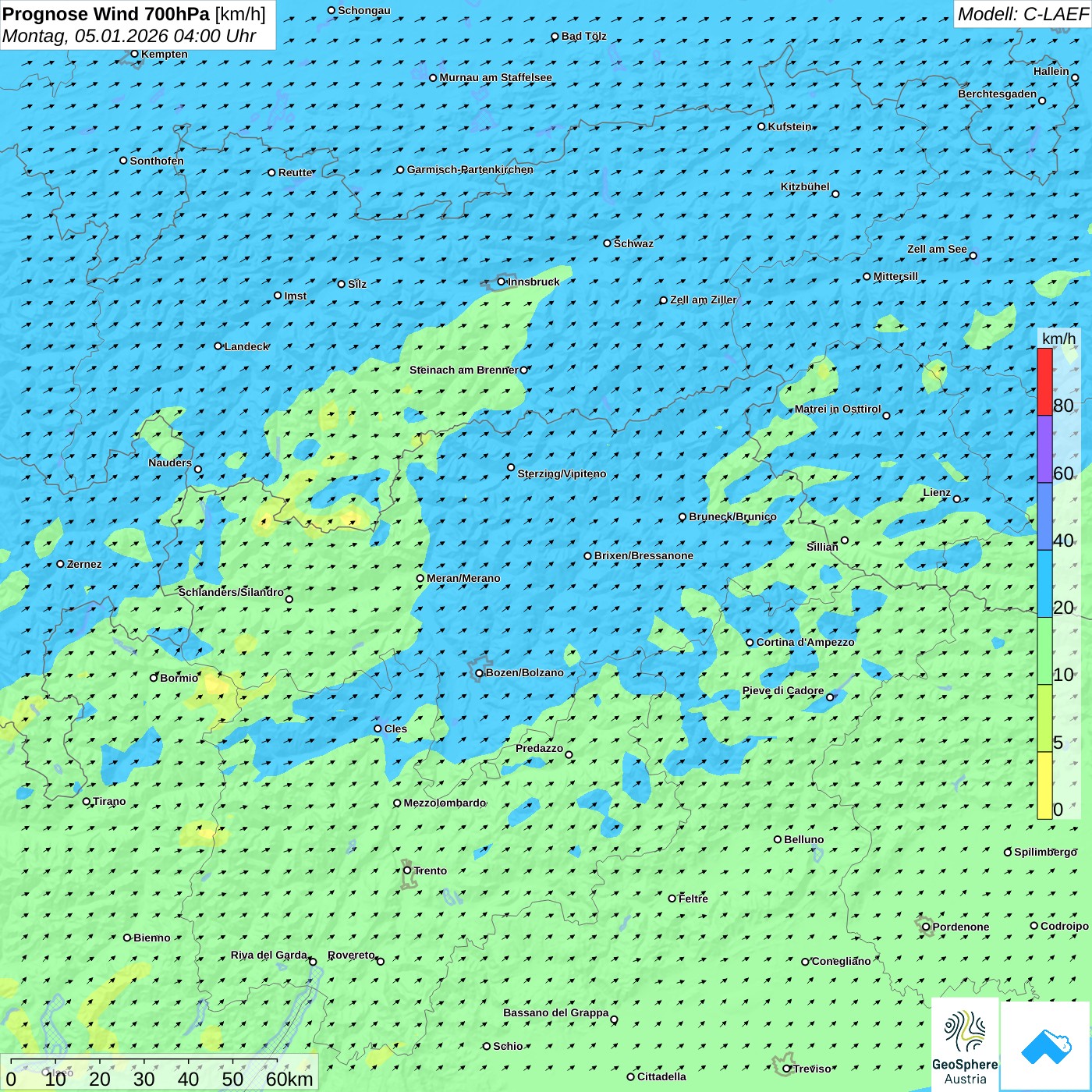Click the Meran/Merano marker

[420, 578]
